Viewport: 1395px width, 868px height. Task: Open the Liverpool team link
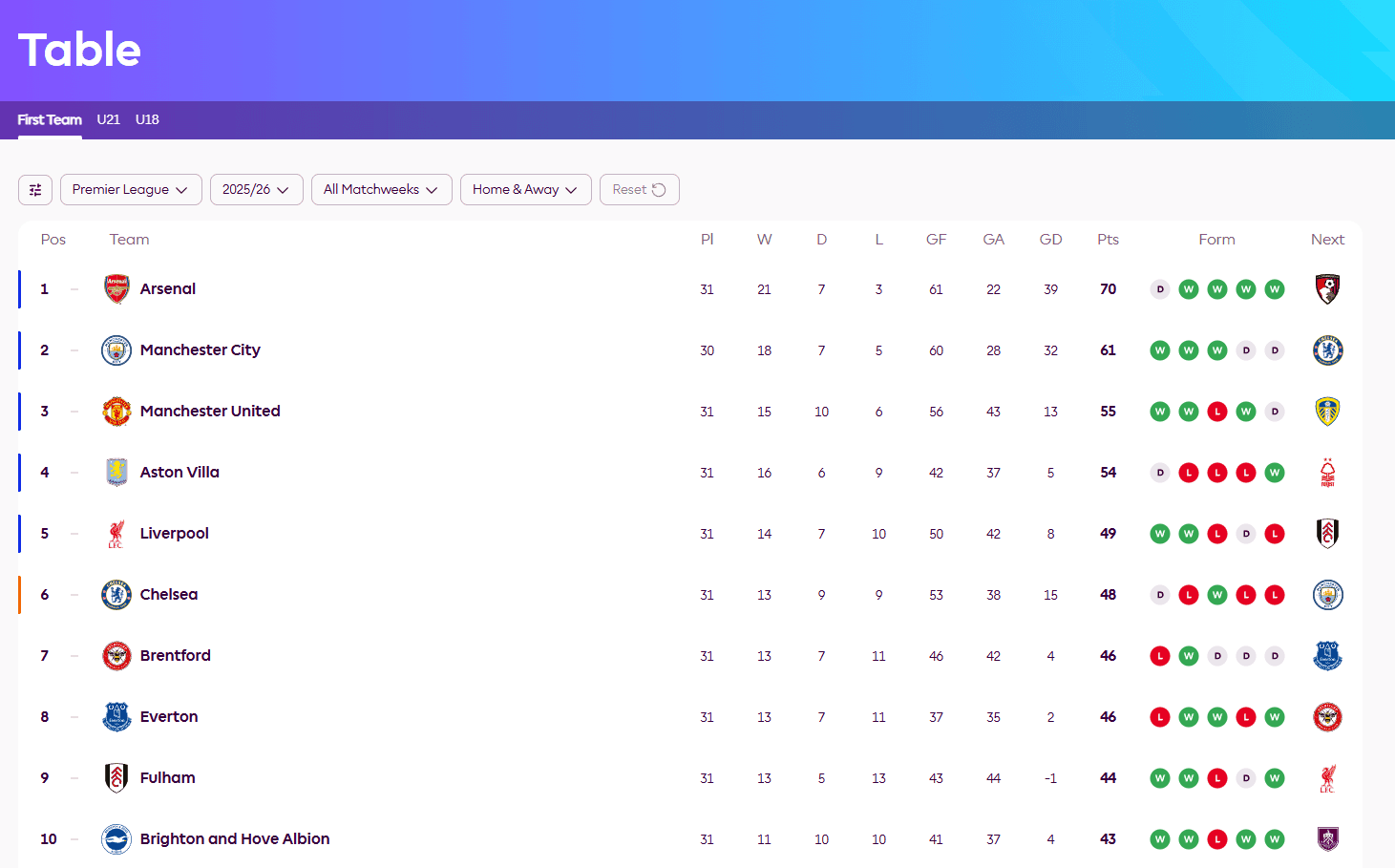click(x=175, y=533)
